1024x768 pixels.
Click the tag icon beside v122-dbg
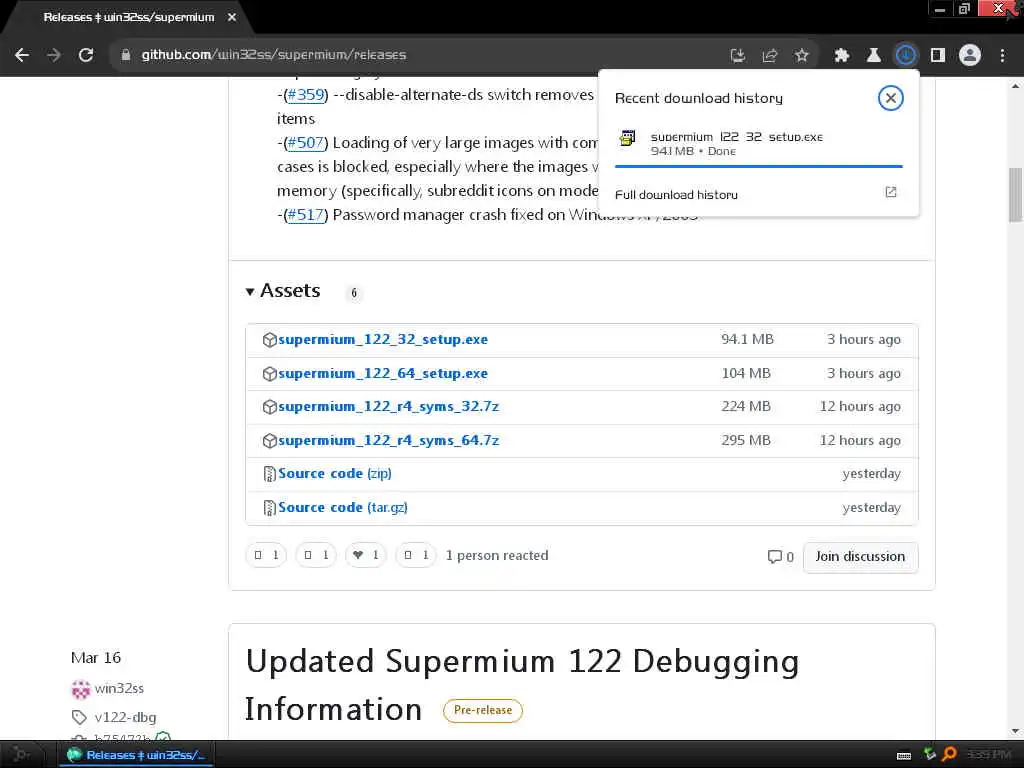click(79, 718)
